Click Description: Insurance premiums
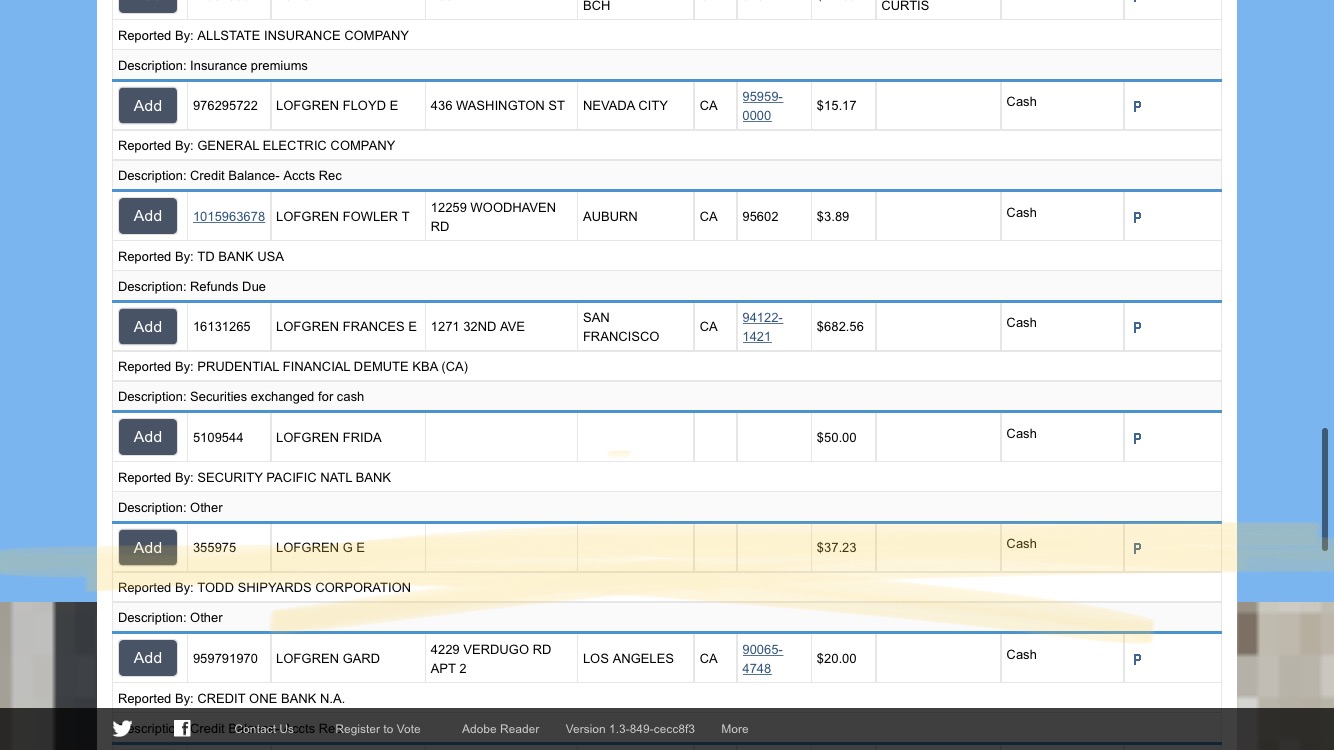 (x=213, y=65)
